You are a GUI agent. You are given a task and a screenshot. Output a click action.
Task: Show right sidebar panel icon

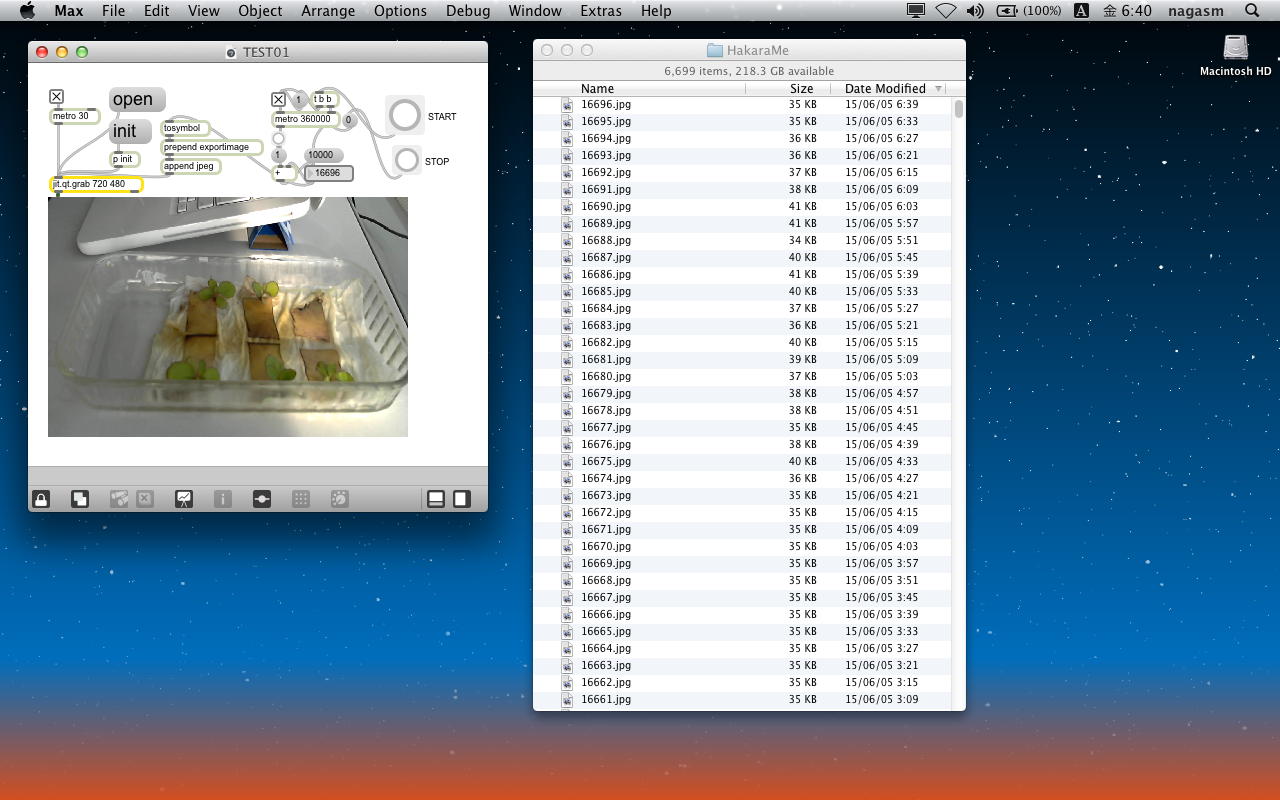pos(462,499)
